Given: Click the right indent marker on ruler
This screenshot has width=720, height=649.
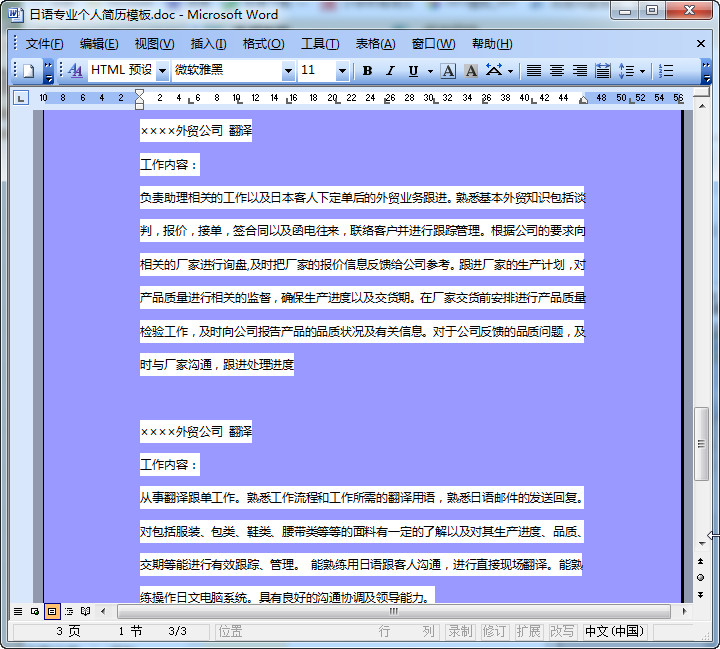Looking at the screenshot, I should pyautogui.click(x=583, y=100).
